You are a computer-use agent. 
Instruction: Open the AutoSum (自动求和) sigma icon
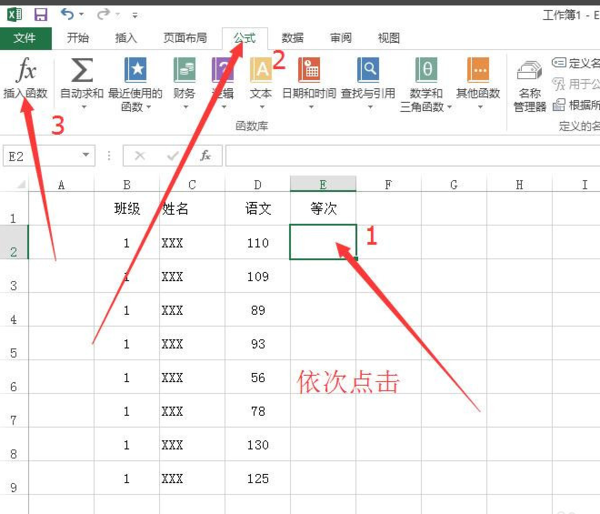pyautogui.click(x=82, y=72)
